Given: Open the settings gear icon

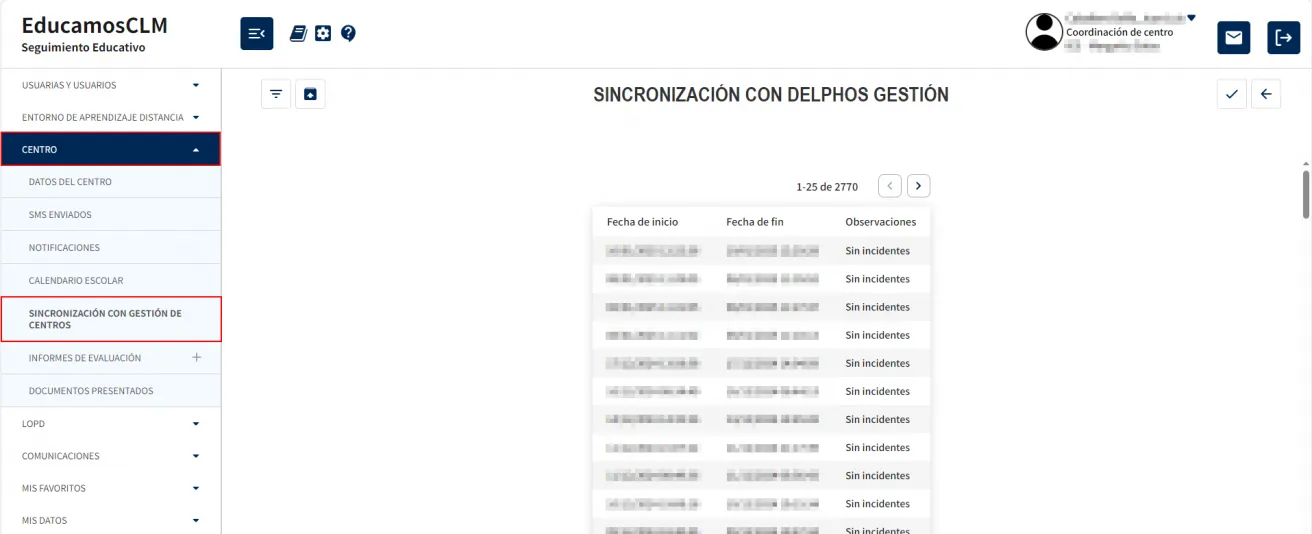Looking at the screenshot, I should [323, 34].
